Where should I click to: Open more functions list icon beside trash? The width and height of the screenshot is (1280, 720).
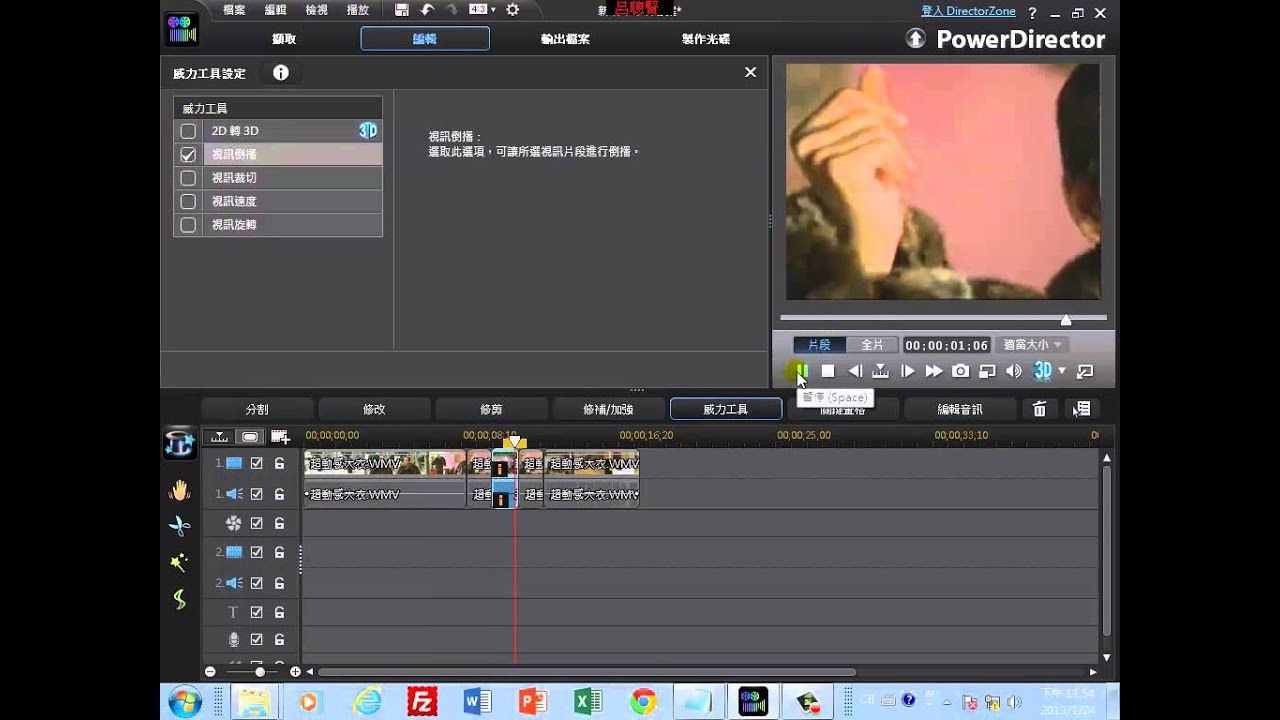pyautogui.click(x=1081, y=409)
